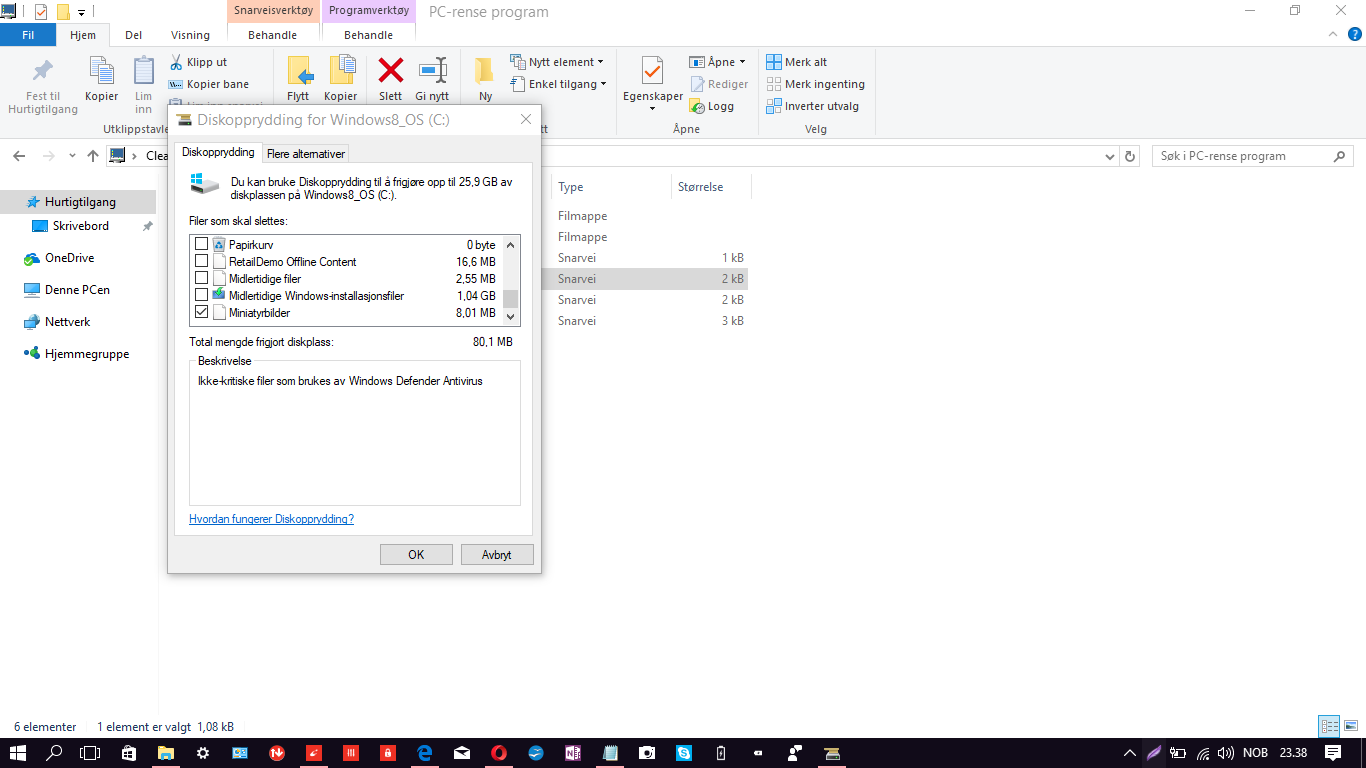The height and width of the screenshot is (768, 1366).
Task: Click OK in Diskopprydding dialog
Action: (416, 554)
